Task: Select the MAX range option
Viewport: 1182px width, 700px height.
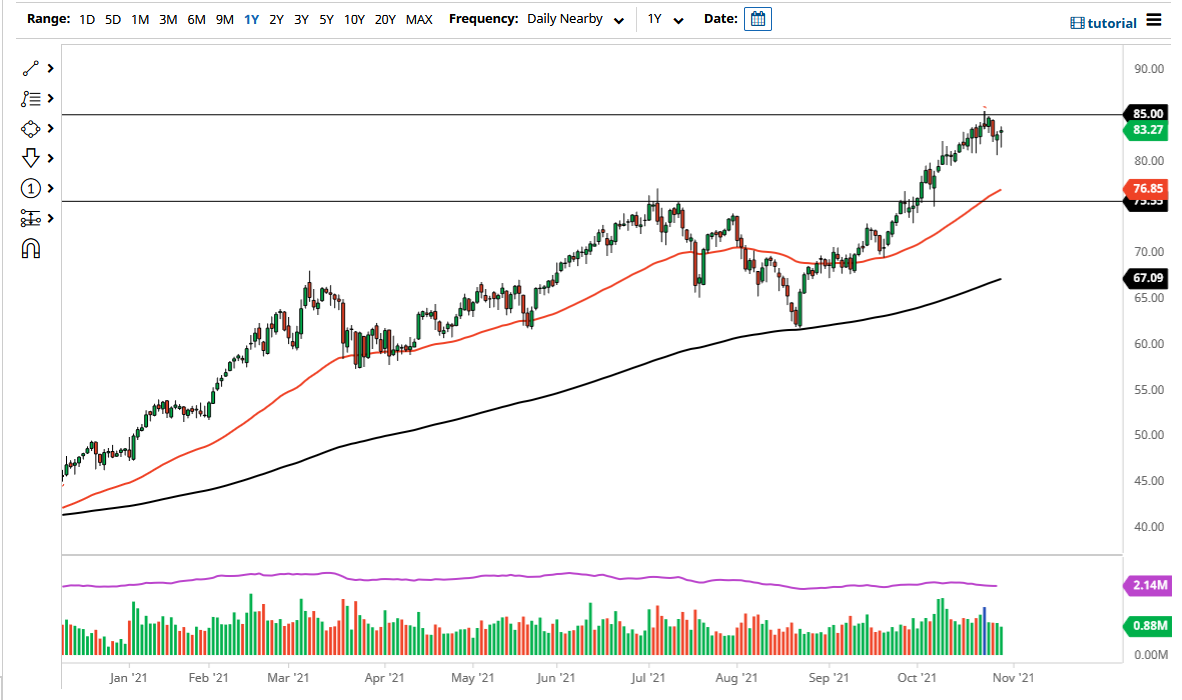Action: (419, 18)
